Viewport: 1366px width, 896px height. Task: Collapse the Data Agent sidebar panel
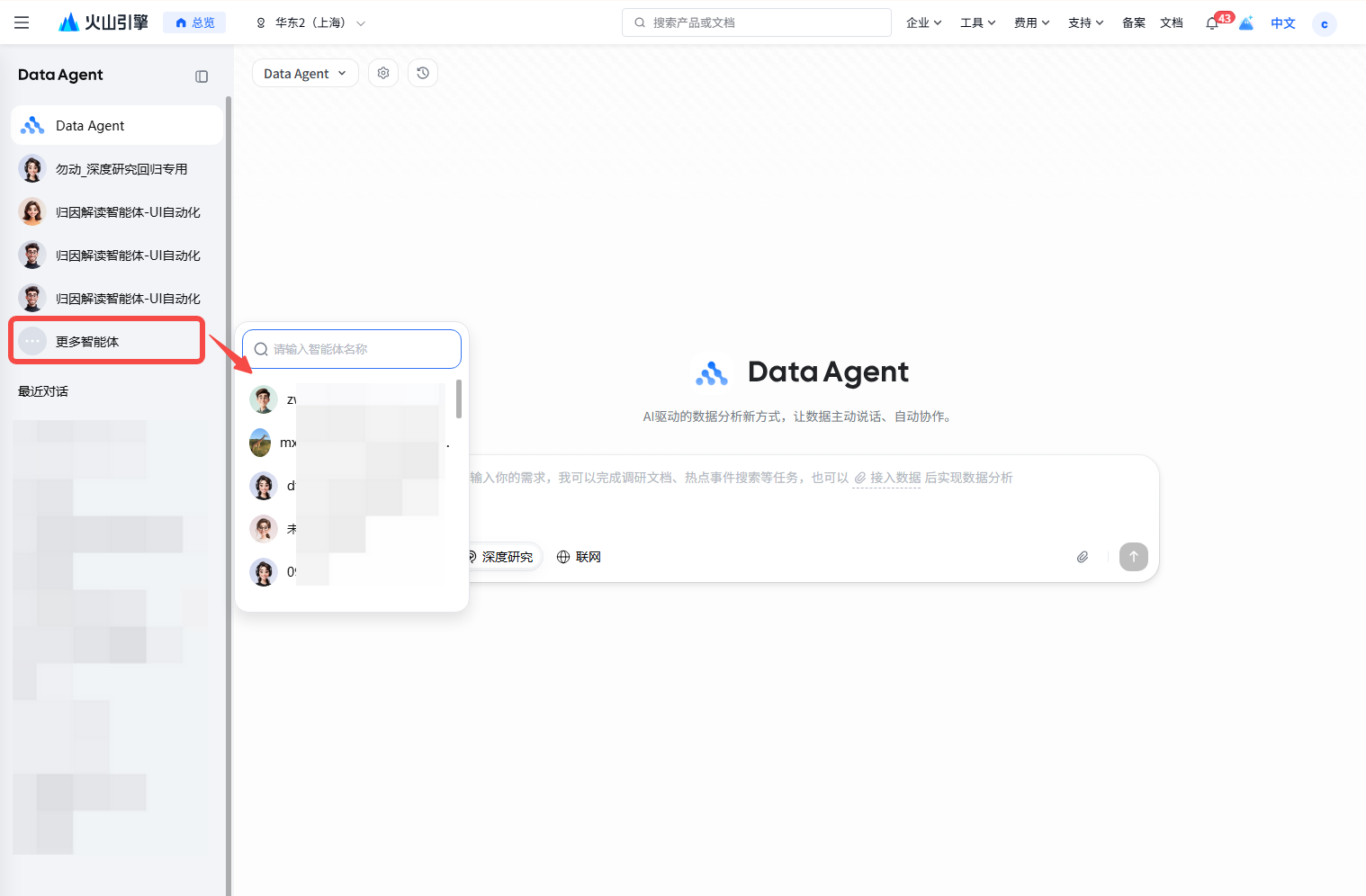coord(202,76)
